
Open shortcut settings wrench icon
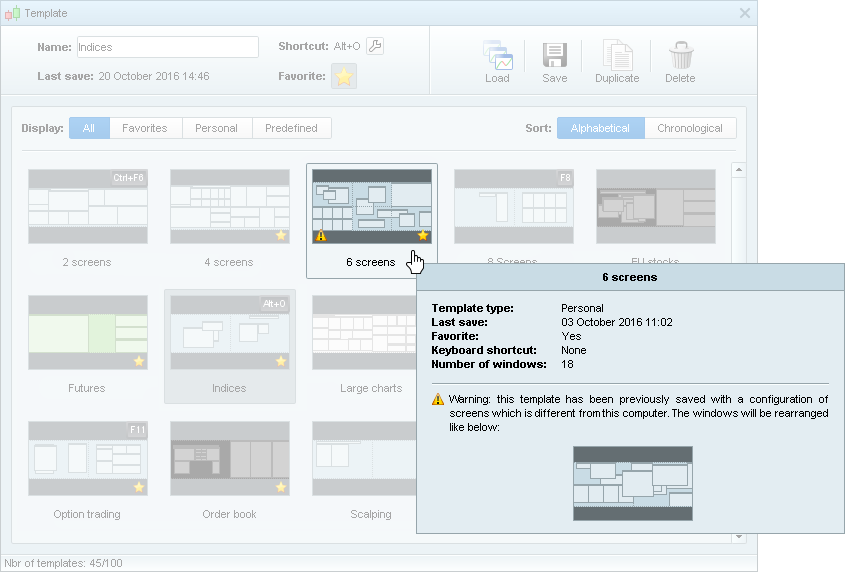[x=375, y=46]
